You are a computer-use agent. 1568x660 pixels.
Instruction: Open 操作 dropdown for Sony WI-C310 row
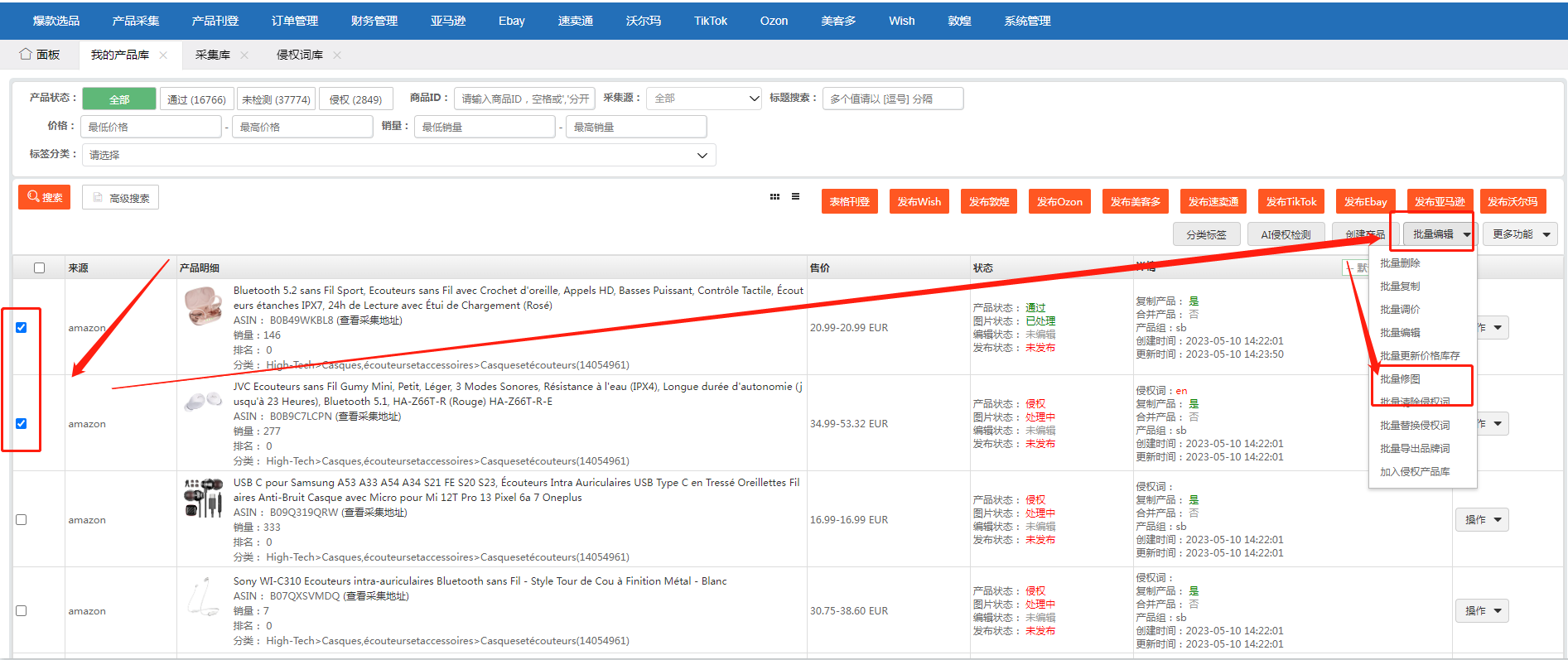(x=1482, y=610)
